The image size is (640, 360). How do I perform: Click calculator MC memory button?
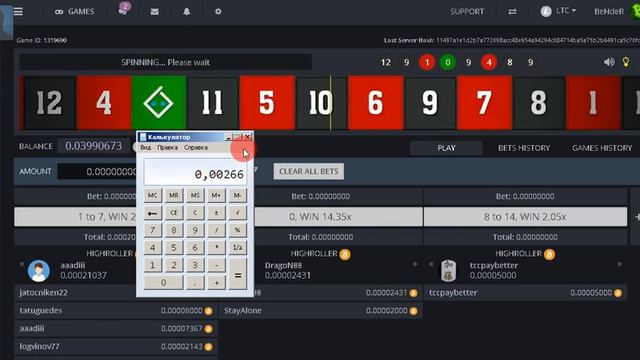click(x=153, y=196)
